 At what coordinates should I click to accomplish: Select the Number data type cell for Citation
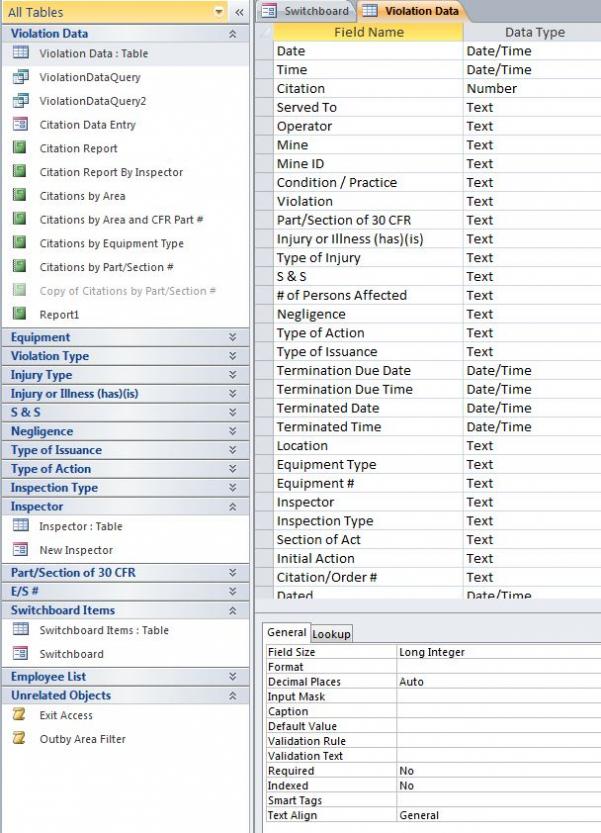tap(532, 89)
